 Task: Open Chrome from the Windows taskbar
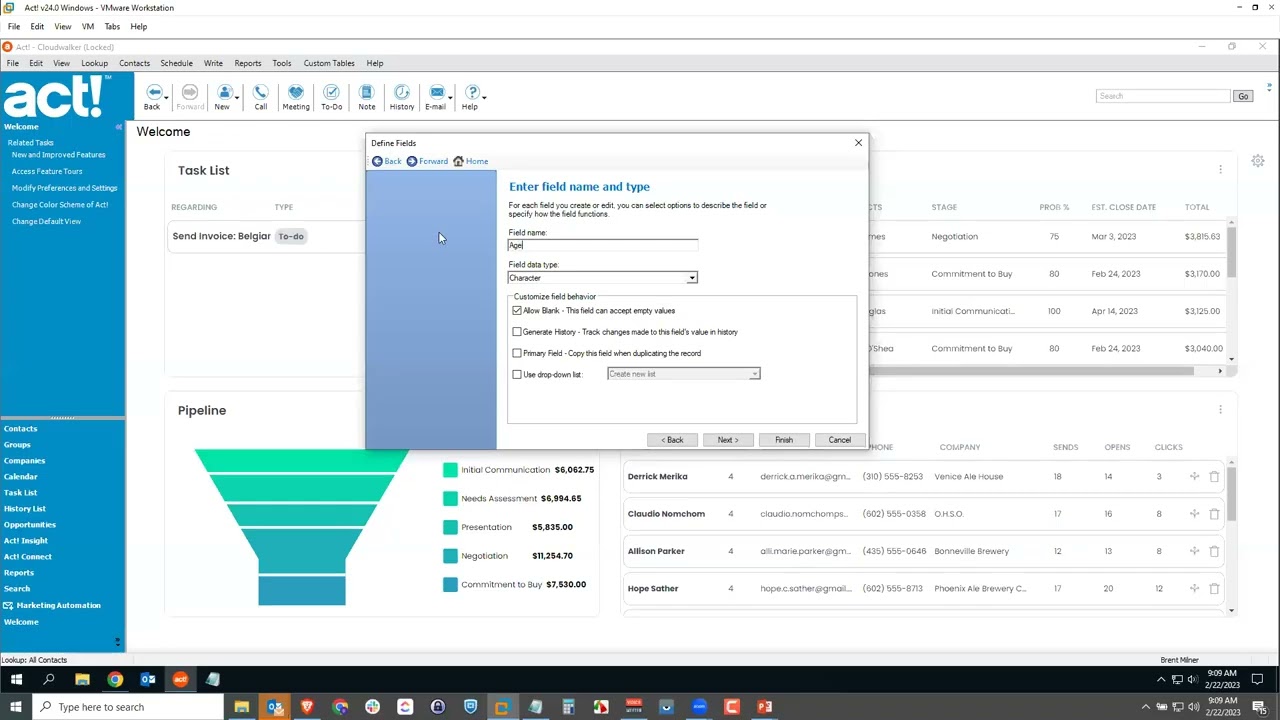115,679
